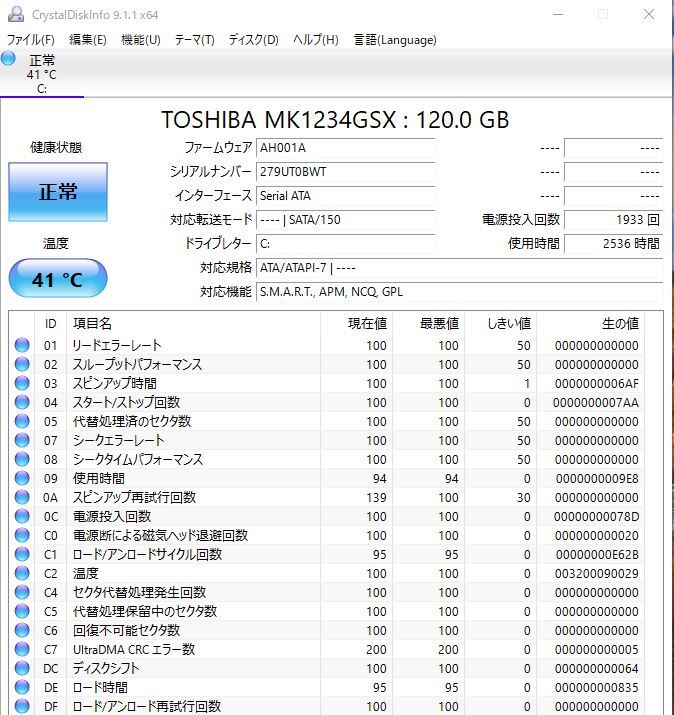Viewport: 674px width, 715px height.
Task: Click raw value 0000000007AA
Action: (596, 403)
